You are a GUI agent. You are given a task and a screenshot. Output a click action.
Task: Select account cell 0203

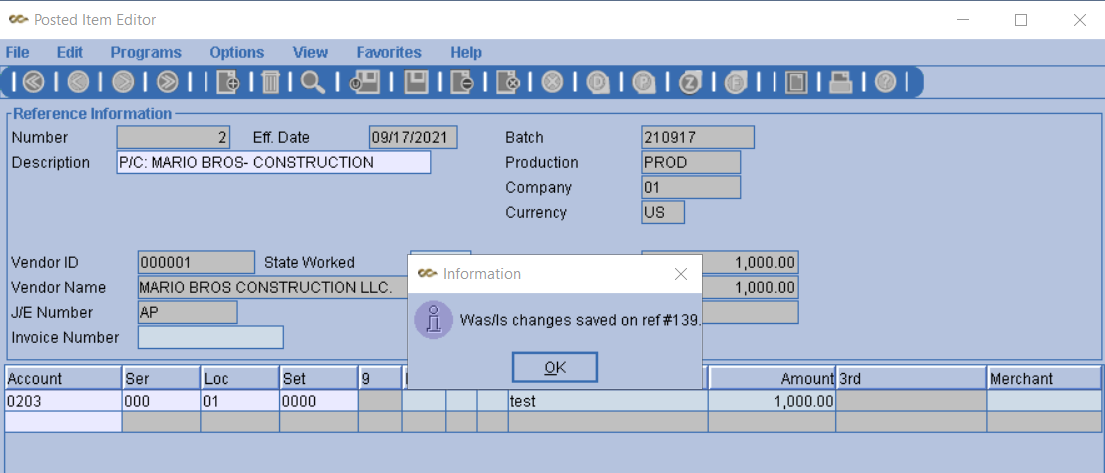tap(63, 401)
